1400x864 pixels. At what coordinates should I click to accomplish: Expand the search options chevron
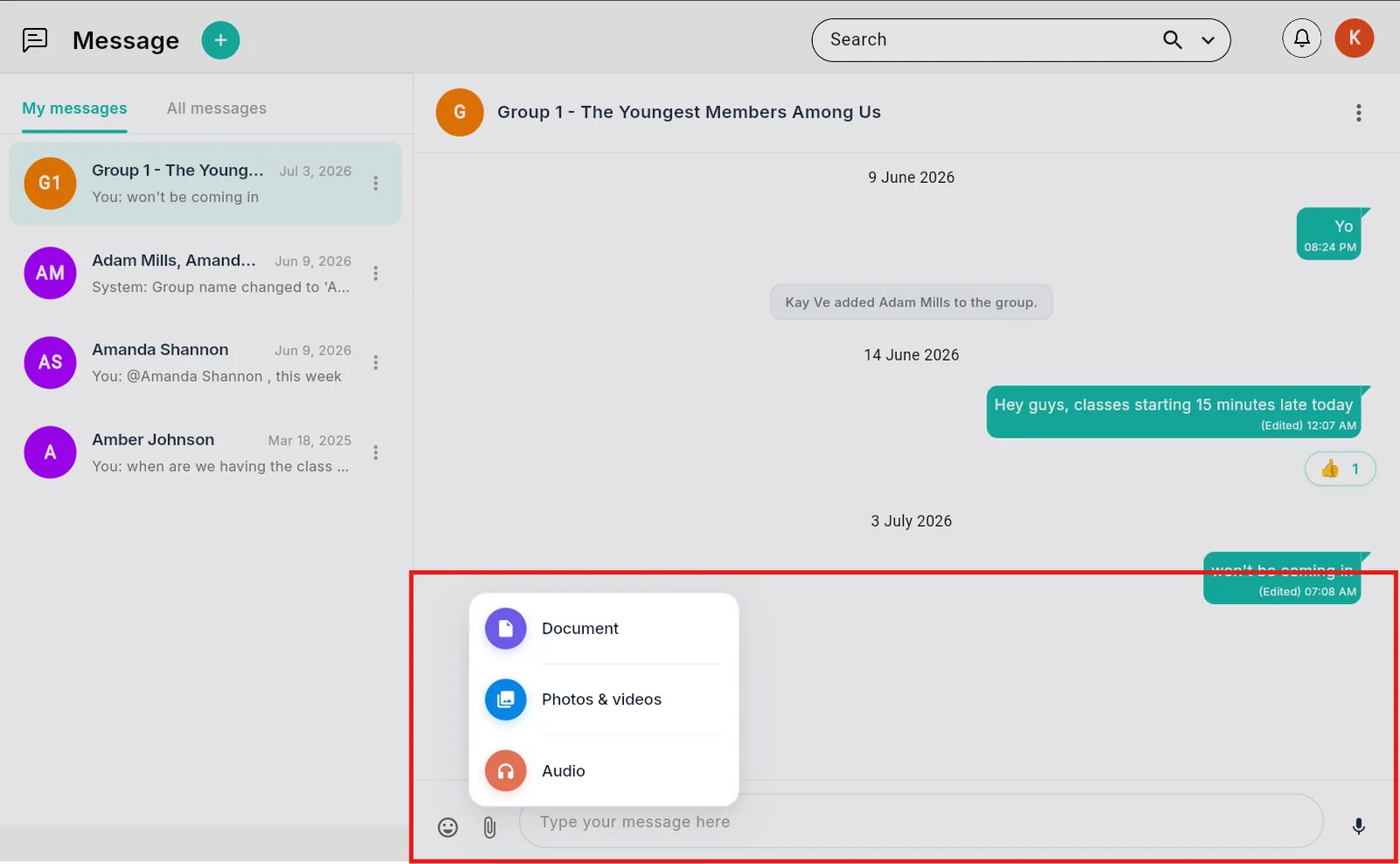[1208, 40]
